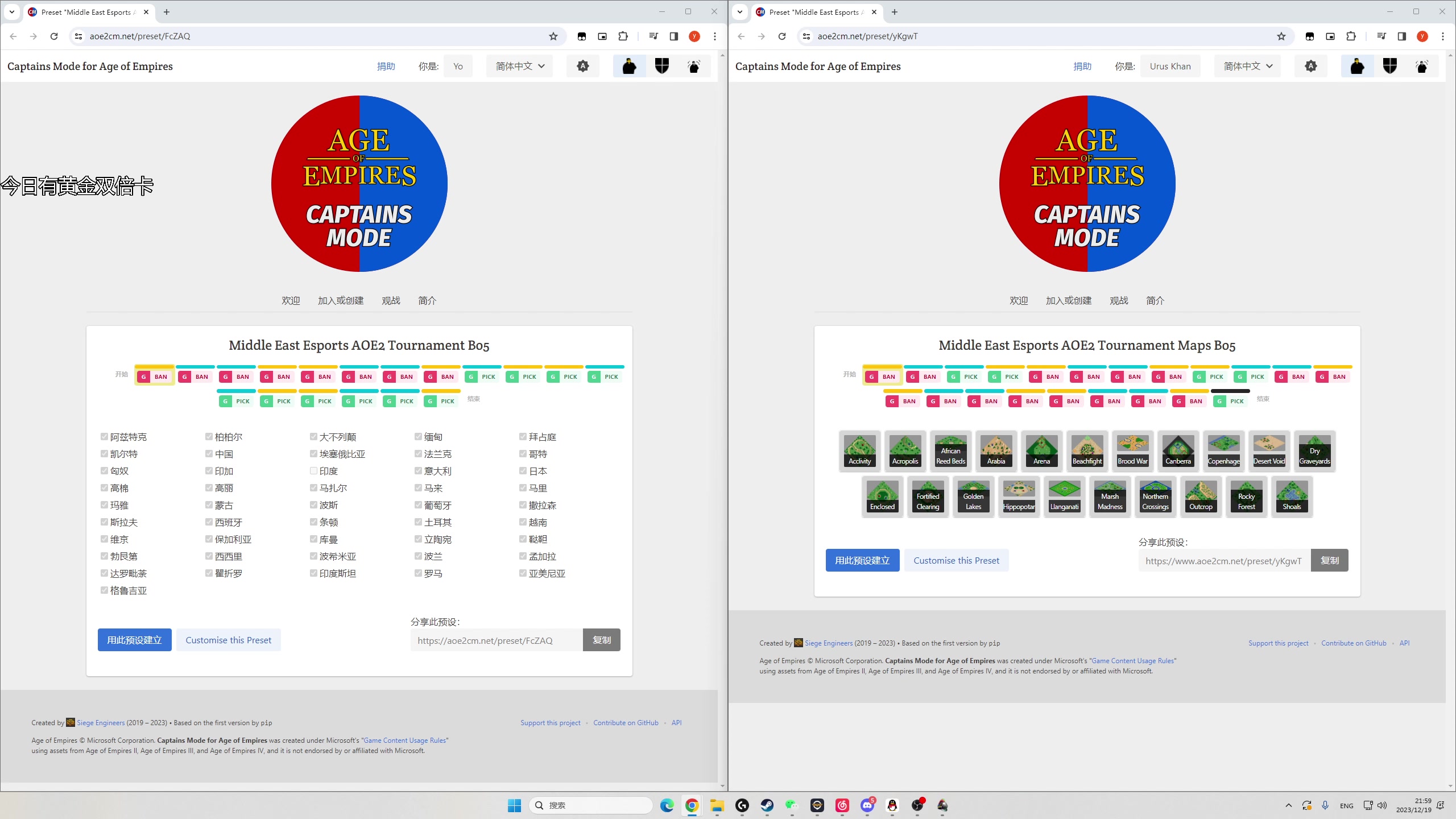Open the language dropdown in right window
Screen dimensions: 1456x819
1248,67
